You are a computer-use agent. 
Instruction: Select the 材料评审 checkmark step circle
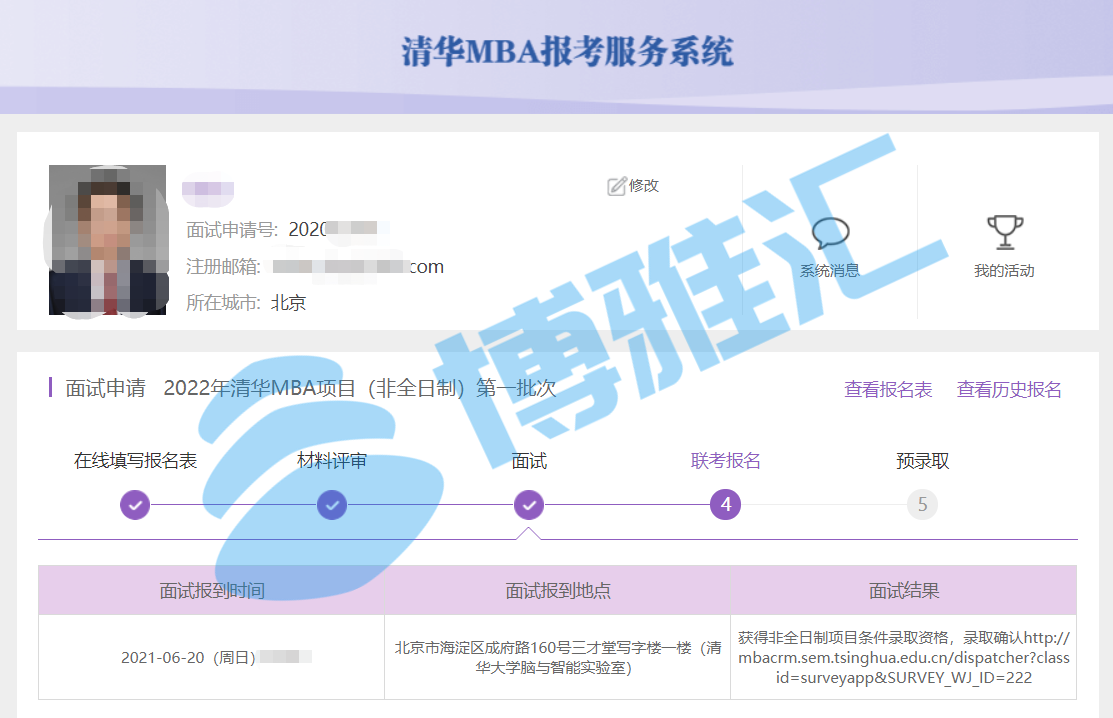point(331,504)
